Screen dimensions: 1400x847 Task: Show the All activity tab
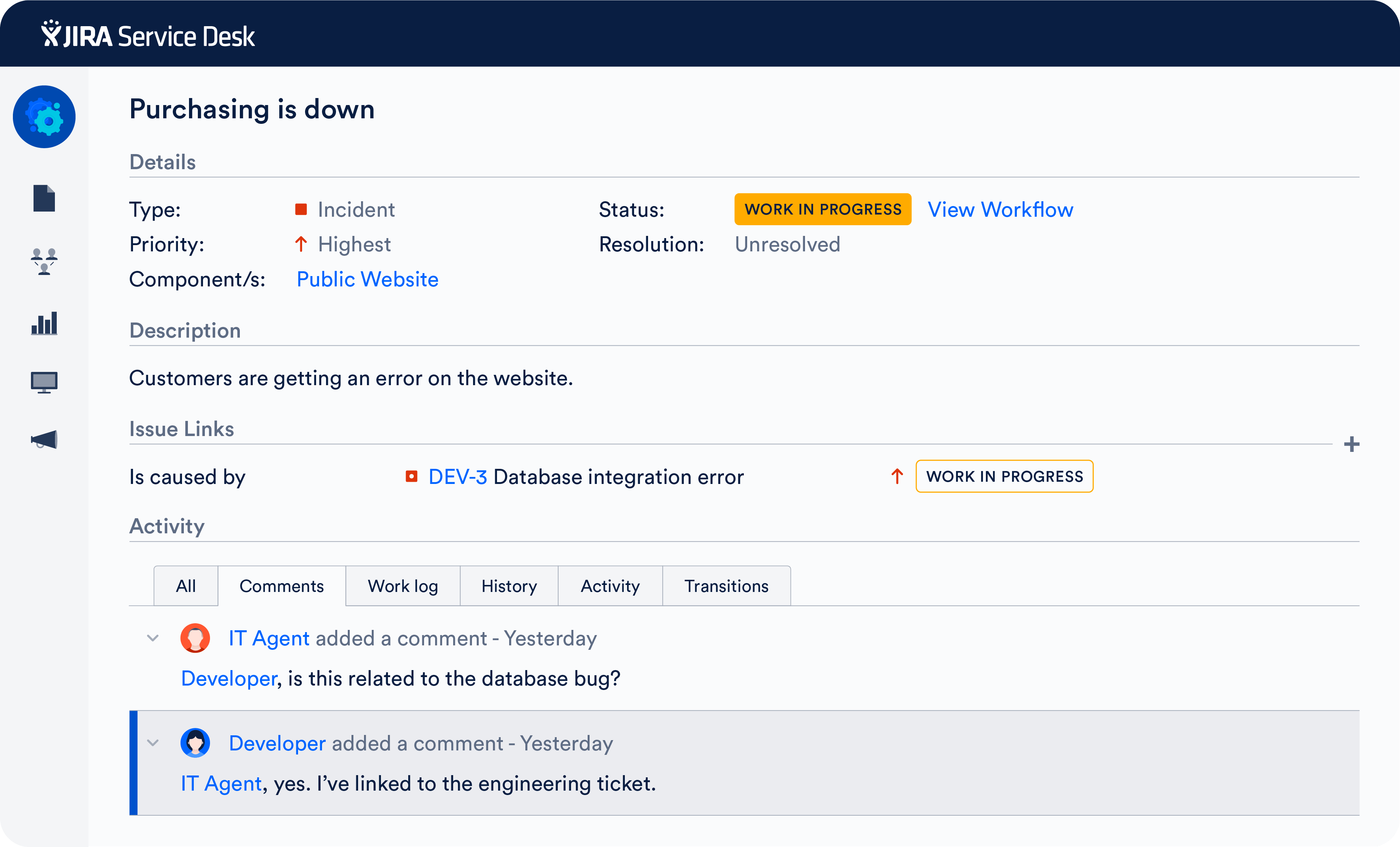[x=186, y=586]
